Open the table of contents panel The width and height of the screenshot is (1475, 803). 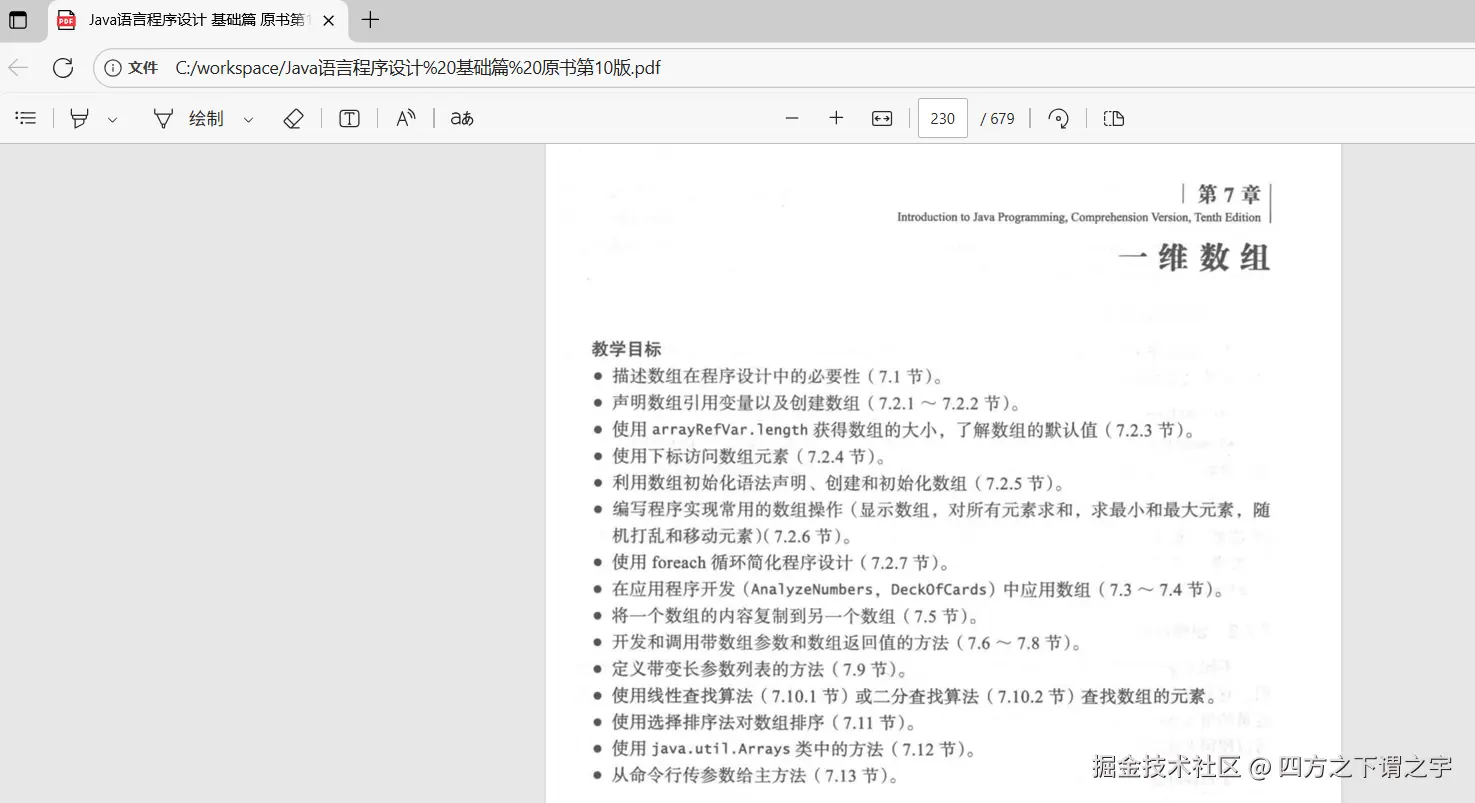pyautogui.click(x=25, y=118)
